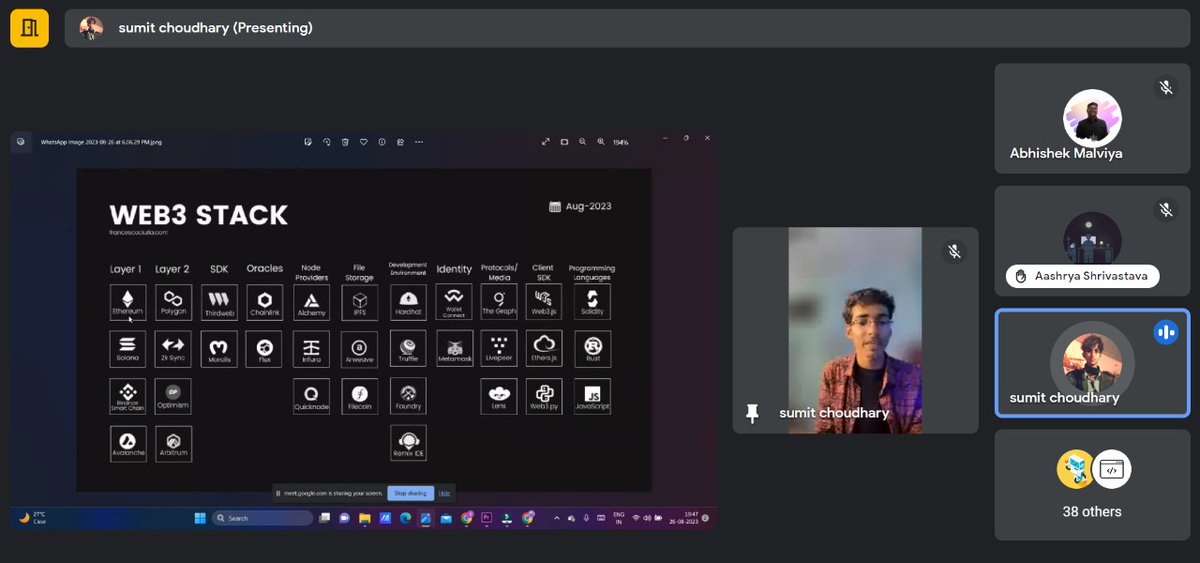Click the Fit to window icon in Photos
This screenshot has height=563, width=1200.
click(564, 142)
